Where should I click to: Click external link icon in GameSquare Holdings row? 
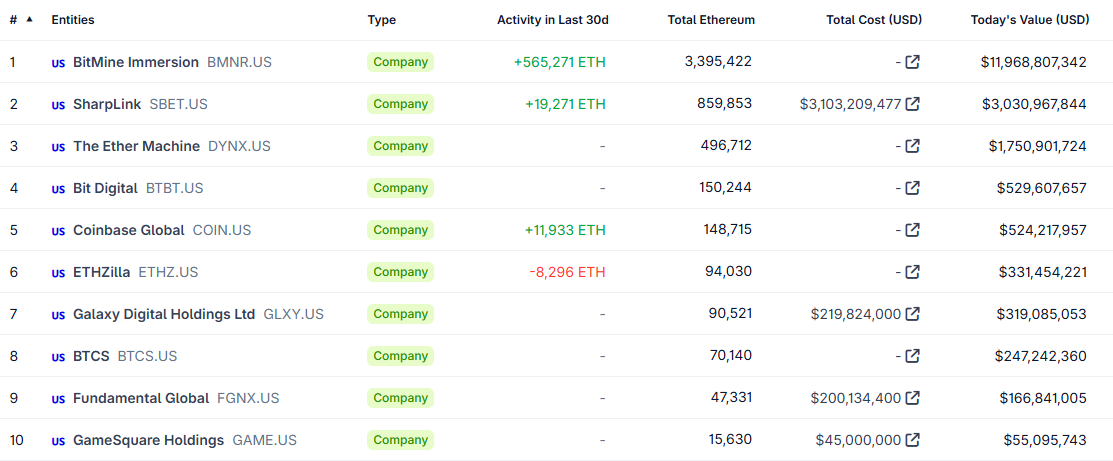(912, 440)
